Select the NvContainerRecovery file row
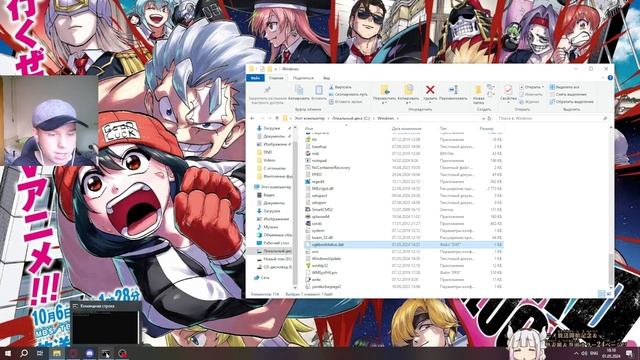The height and width of the screenshot is (360, 640). [404, 168]
